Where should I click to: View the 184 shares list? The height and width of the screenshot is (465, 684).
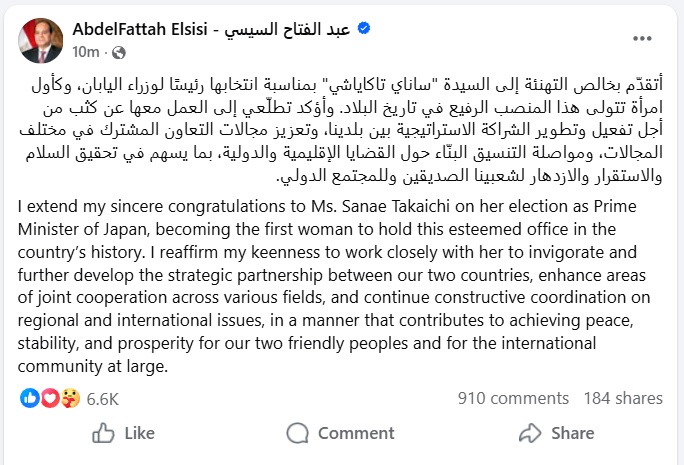point(623,398)
